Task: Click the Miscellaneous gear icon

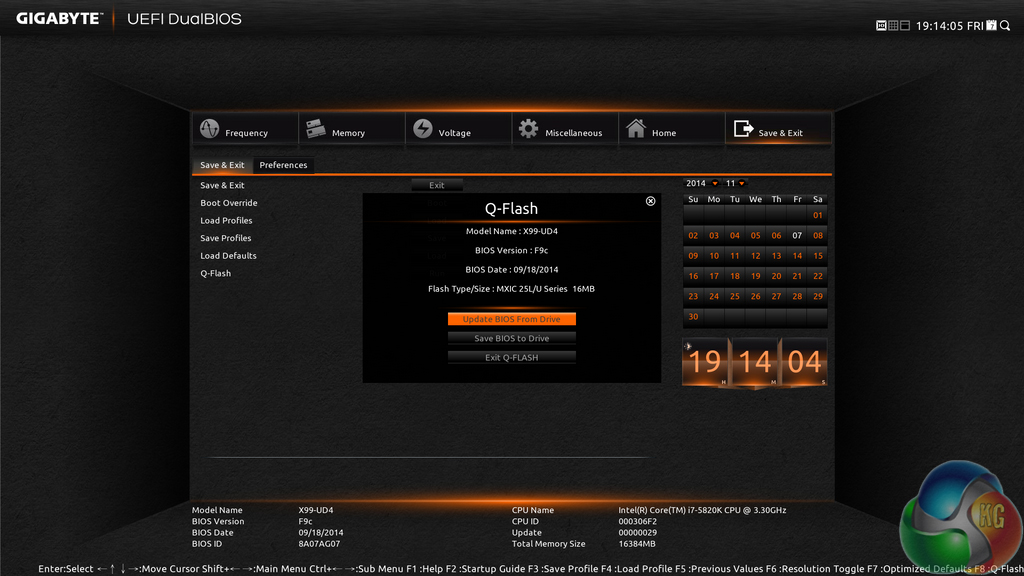Action: coord(528,129)
